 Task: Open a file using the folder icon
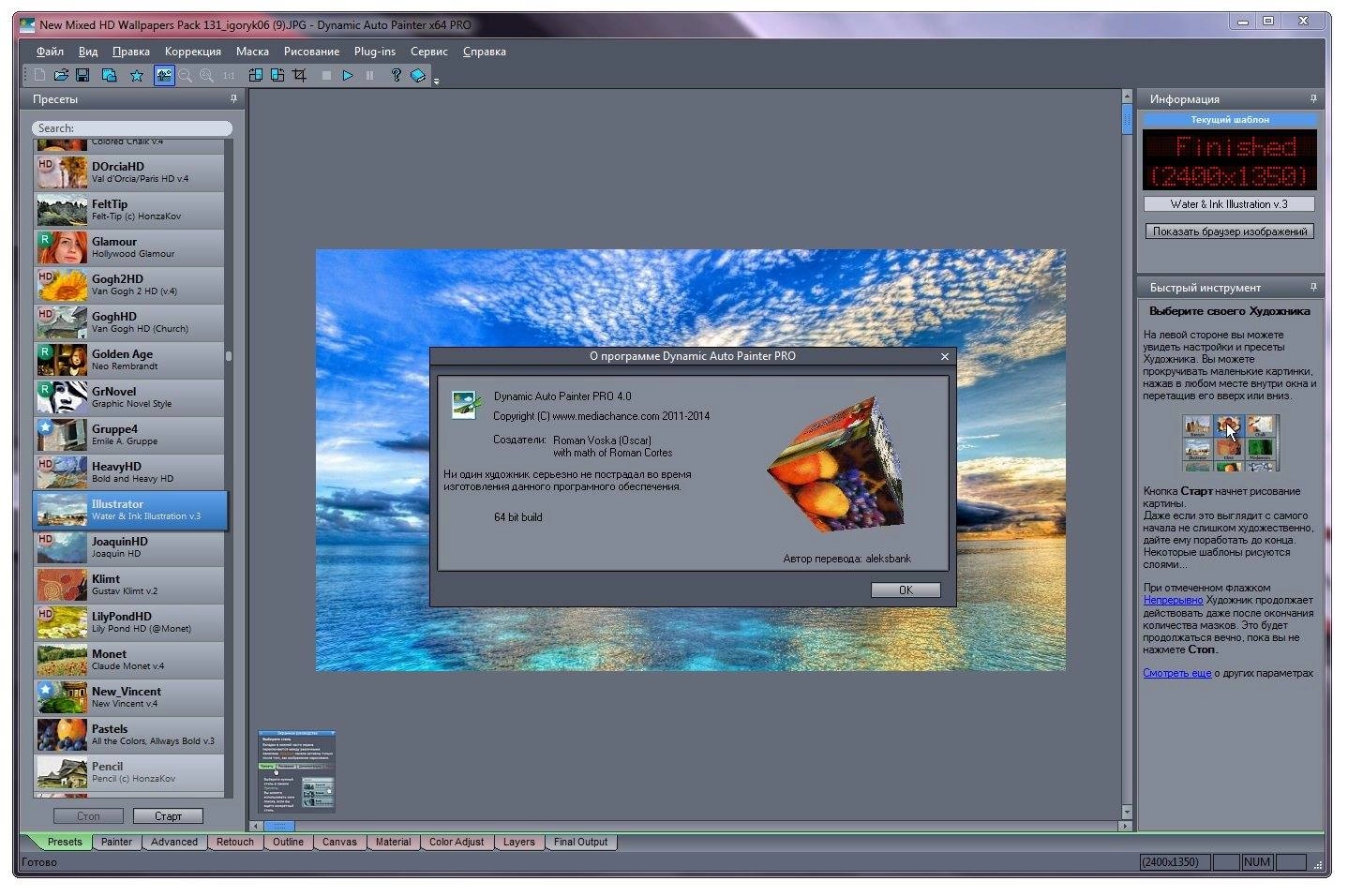click(x=61, y=76)
